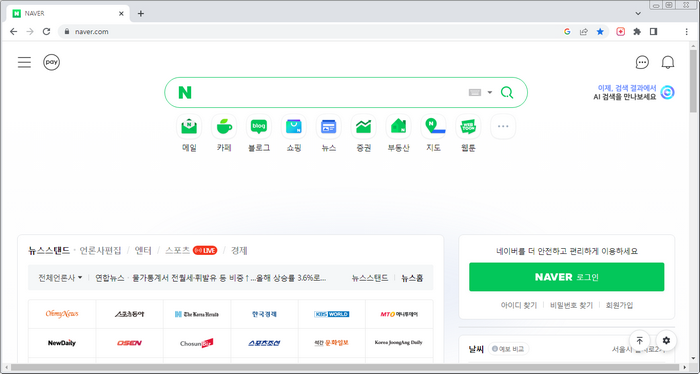Open the notifications bell icon
The width and height of the screenshot is (700, 374).
tap(667, 62)
